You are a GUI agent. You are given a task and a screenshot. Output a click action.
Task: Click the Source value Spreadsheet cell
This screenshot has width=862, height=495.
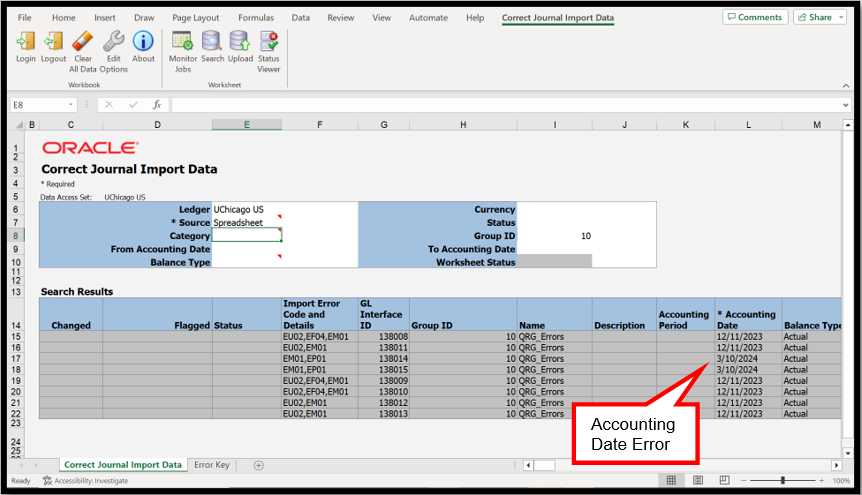246,223
